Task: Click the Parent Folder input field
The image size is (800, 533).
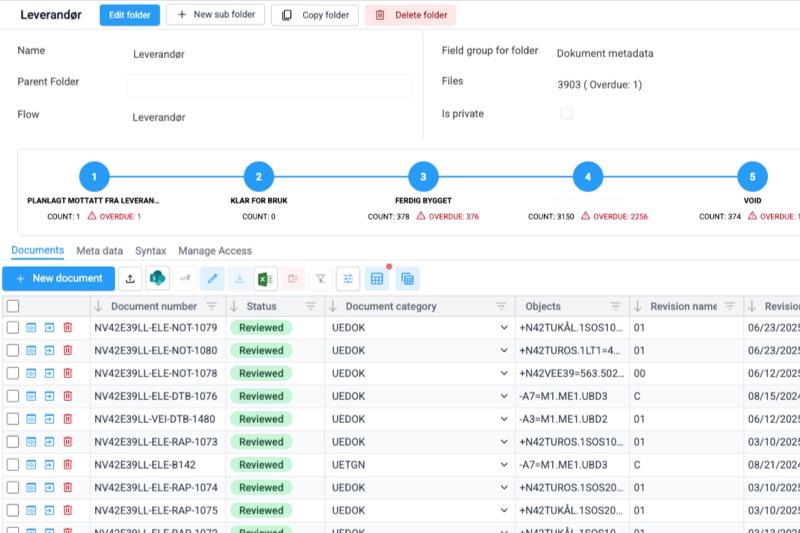Action: point(270,86)
